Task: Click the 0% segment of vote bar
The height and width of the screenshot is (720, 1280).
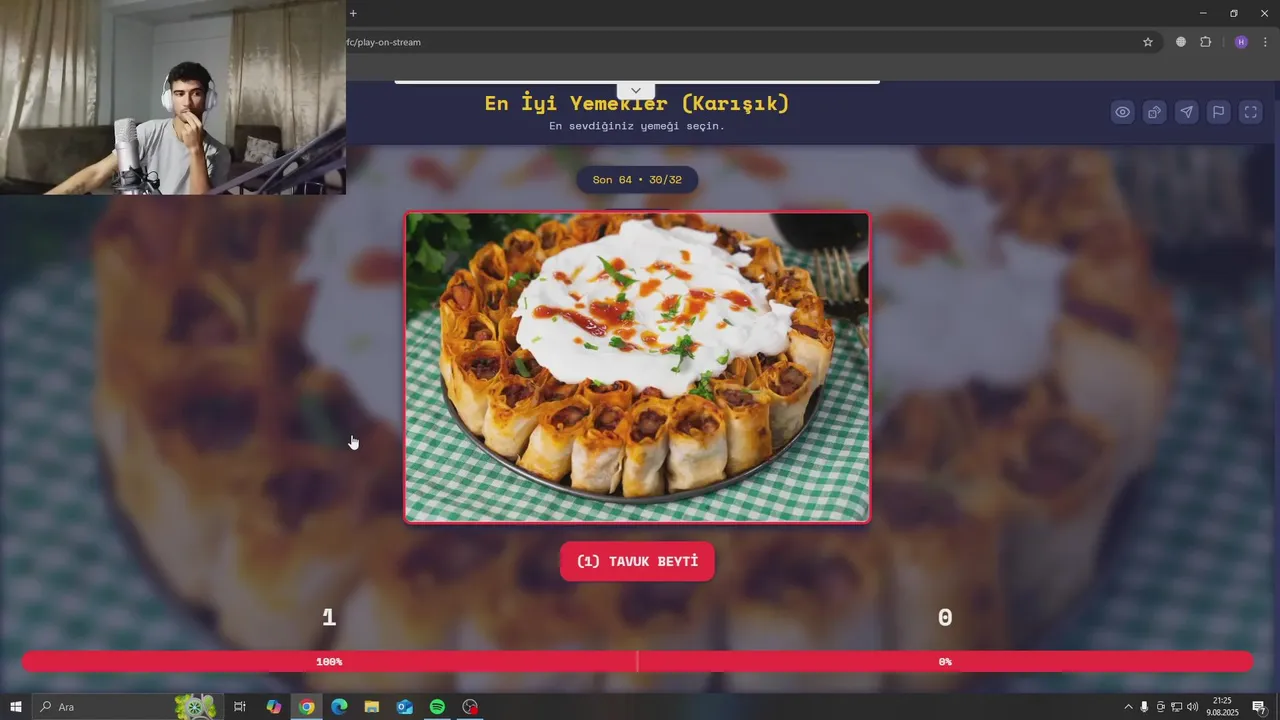Action: coord(945,662)
